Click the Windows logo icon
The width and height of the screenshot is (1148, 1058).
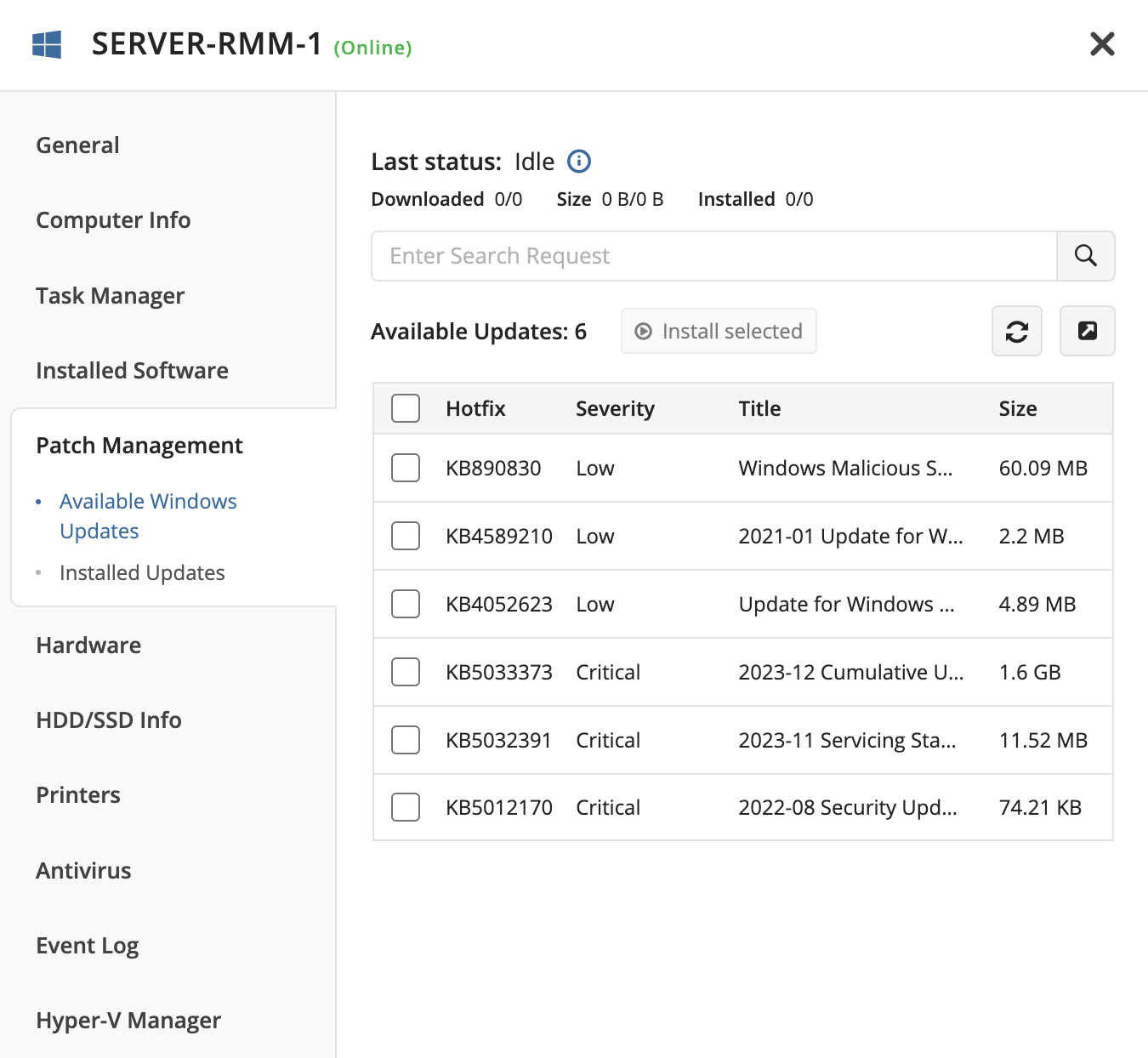(47, 44)
